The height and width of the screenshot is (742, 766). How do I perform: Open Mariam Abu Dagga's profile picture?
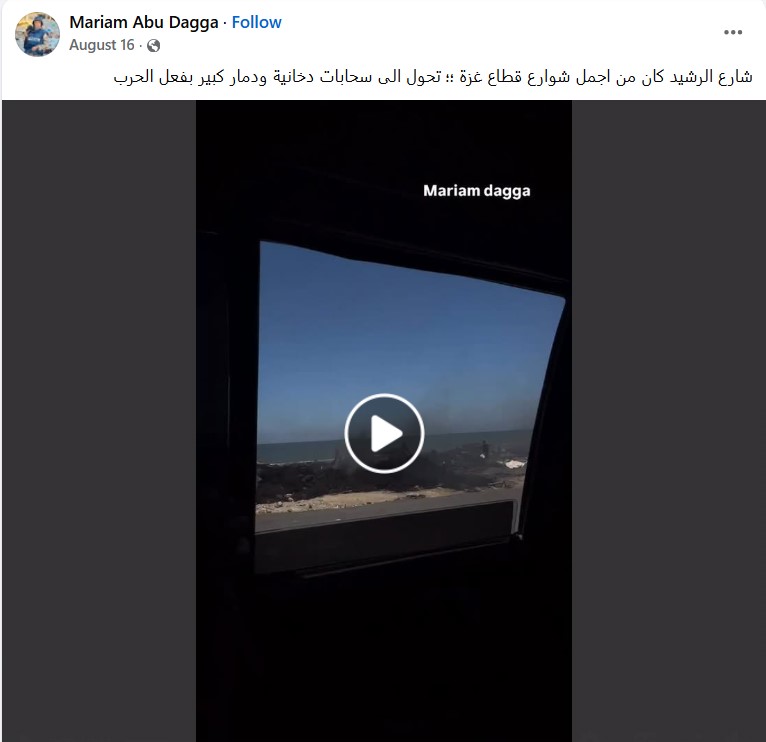click(x=37, y=34)
